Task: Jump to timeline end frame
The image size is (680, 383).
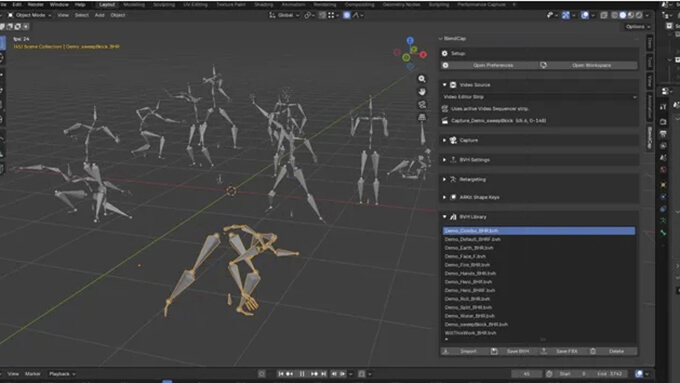Action: click(324, 373)
